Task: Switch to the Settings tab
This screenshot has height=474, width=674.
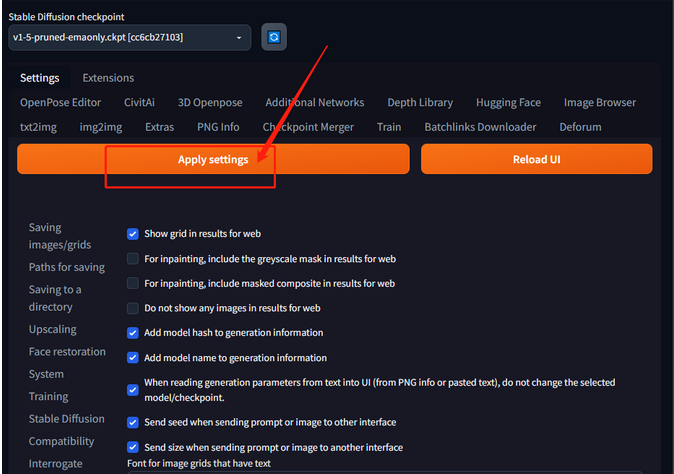Action: [x=40, y=78]
